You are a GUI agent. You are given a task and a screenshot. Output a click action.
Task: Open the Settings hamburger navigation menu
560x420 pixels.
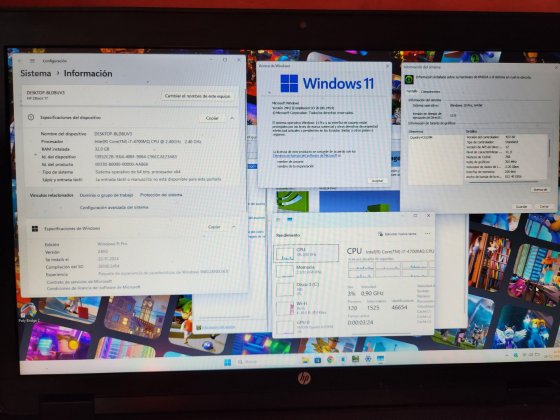tap(32, 61)
